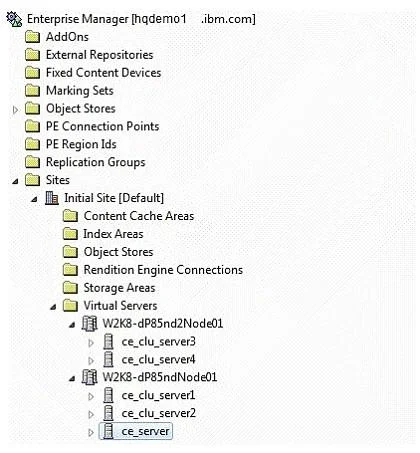This screenshot has width=420, height=453.
Task: Expand the ce_clu_server4 node
Action: tap(91, 360)
